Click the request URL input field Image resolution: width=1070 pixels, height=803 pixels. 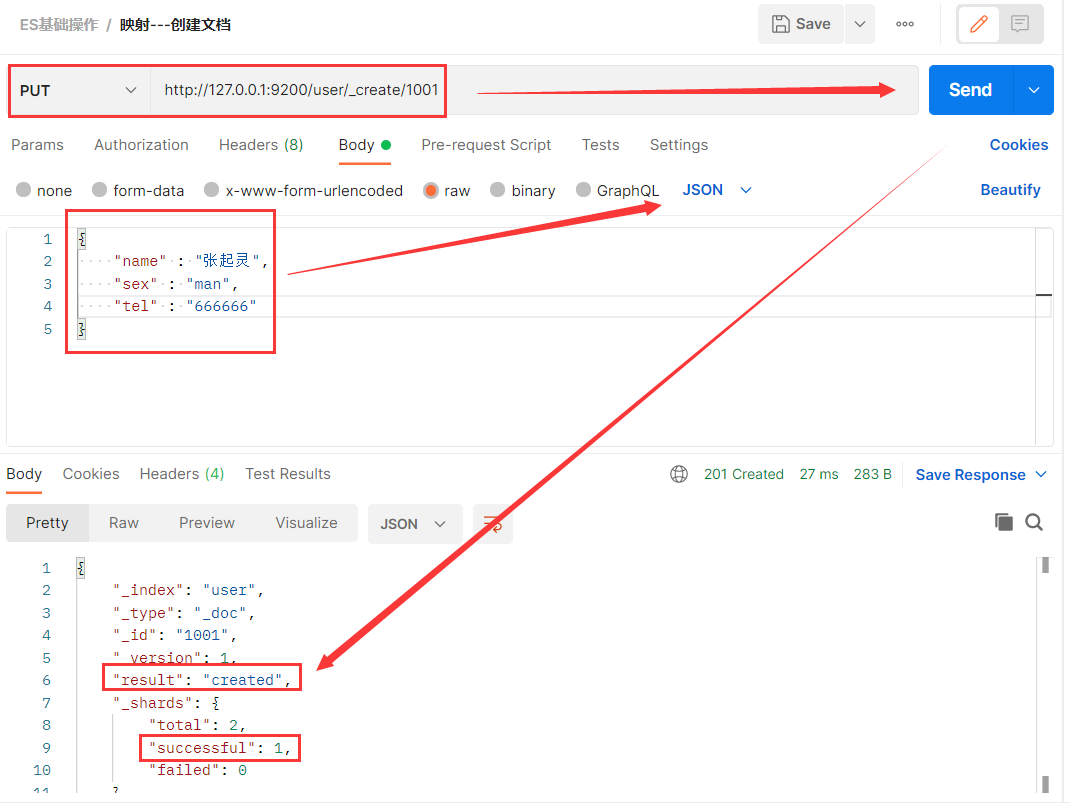point(533,90)
